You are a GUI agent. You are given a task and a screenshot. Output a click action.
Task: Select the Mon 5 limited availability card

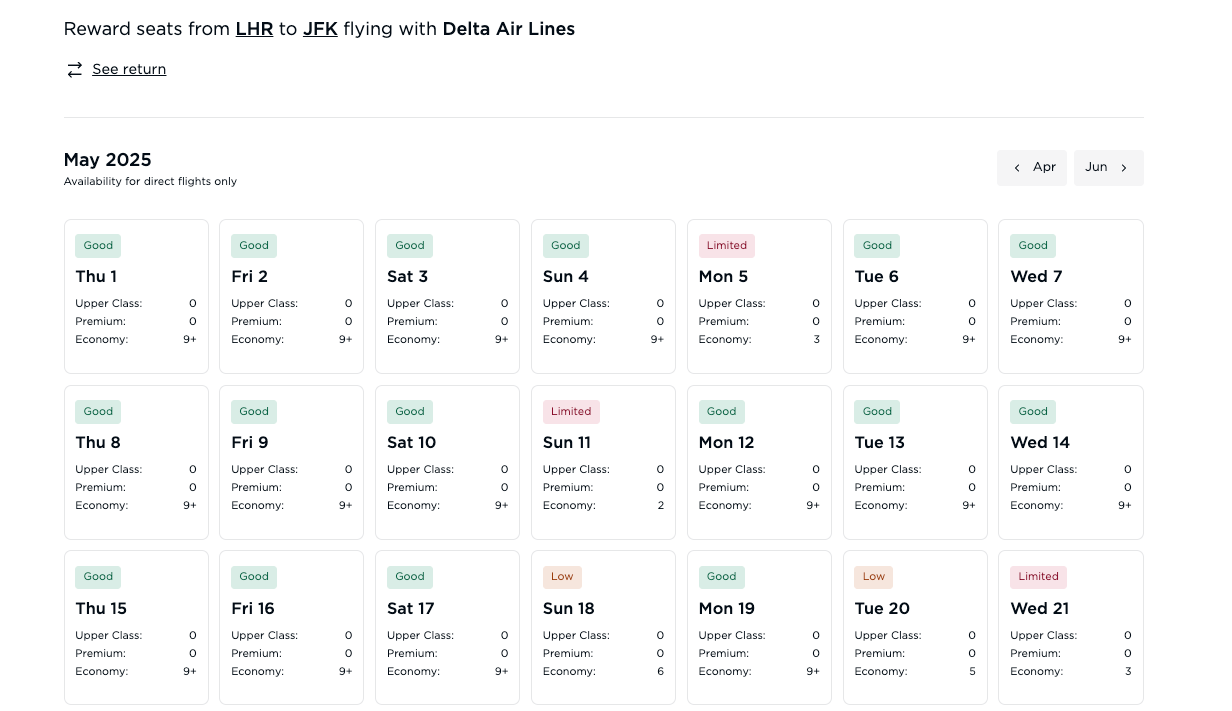coord(759,296)
